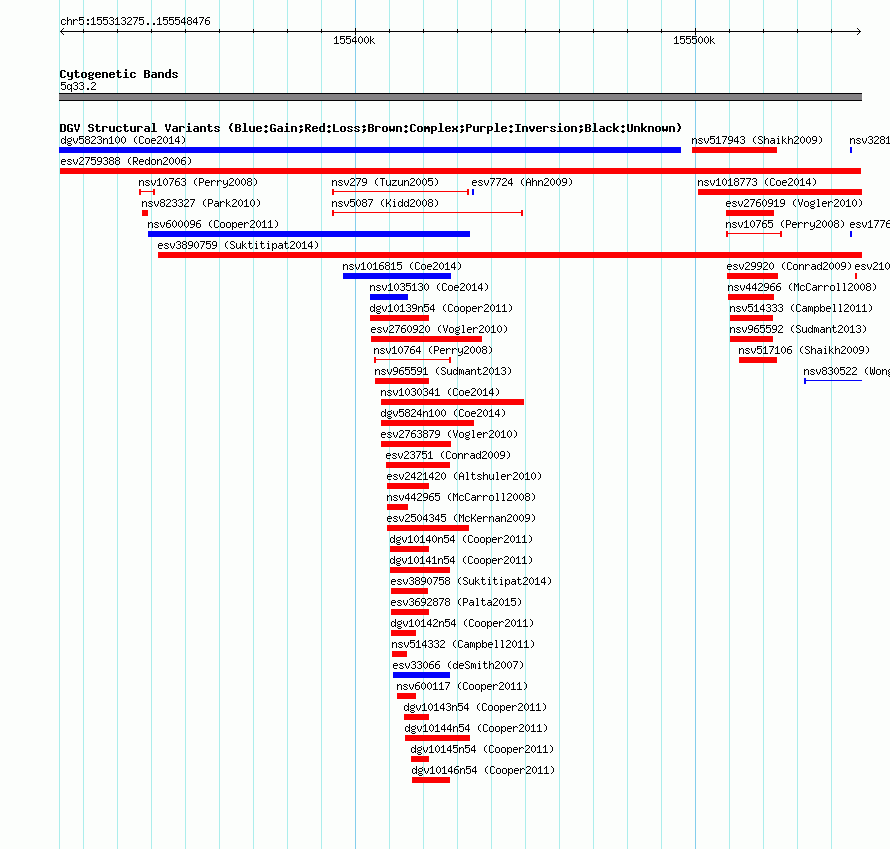Select nsv1018773 (Coe2014) label
This screenshot has width=890, height=849.
pyautogui.click(x=757, y=182)
